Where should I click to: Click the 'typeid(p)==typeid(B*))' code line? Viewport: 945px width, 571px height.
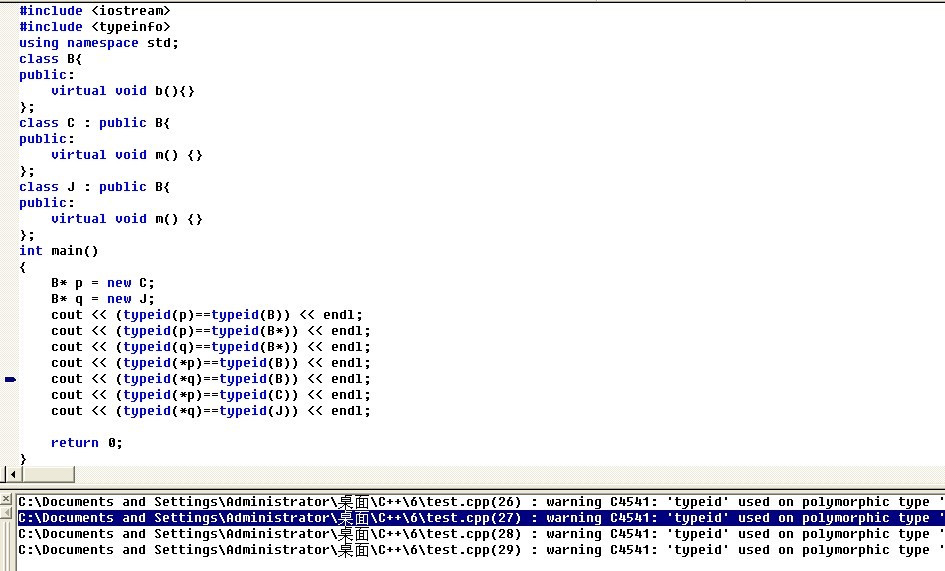click(x=211, y=330)
